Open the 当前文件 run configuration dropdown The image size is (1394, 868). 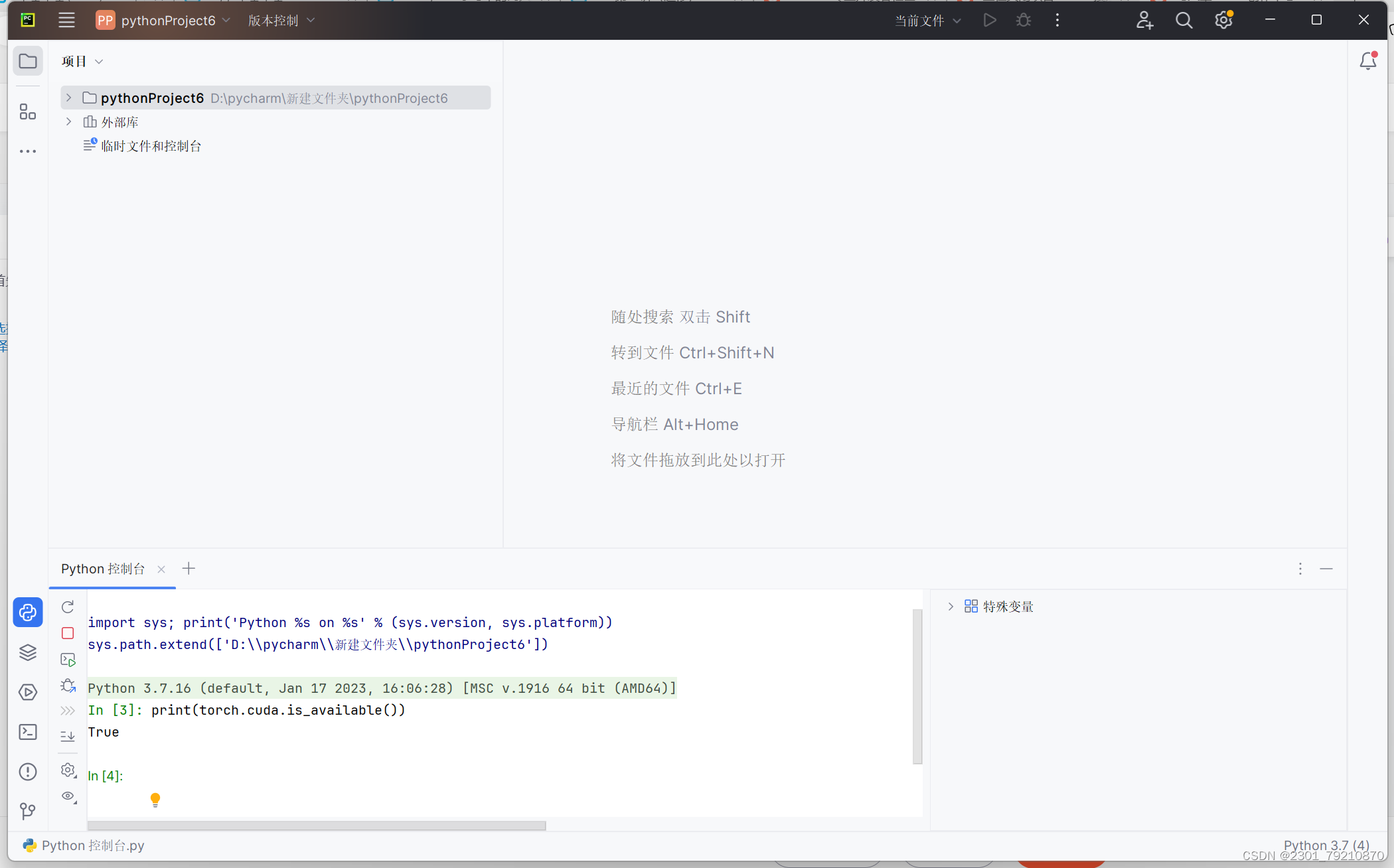point(927,21)
